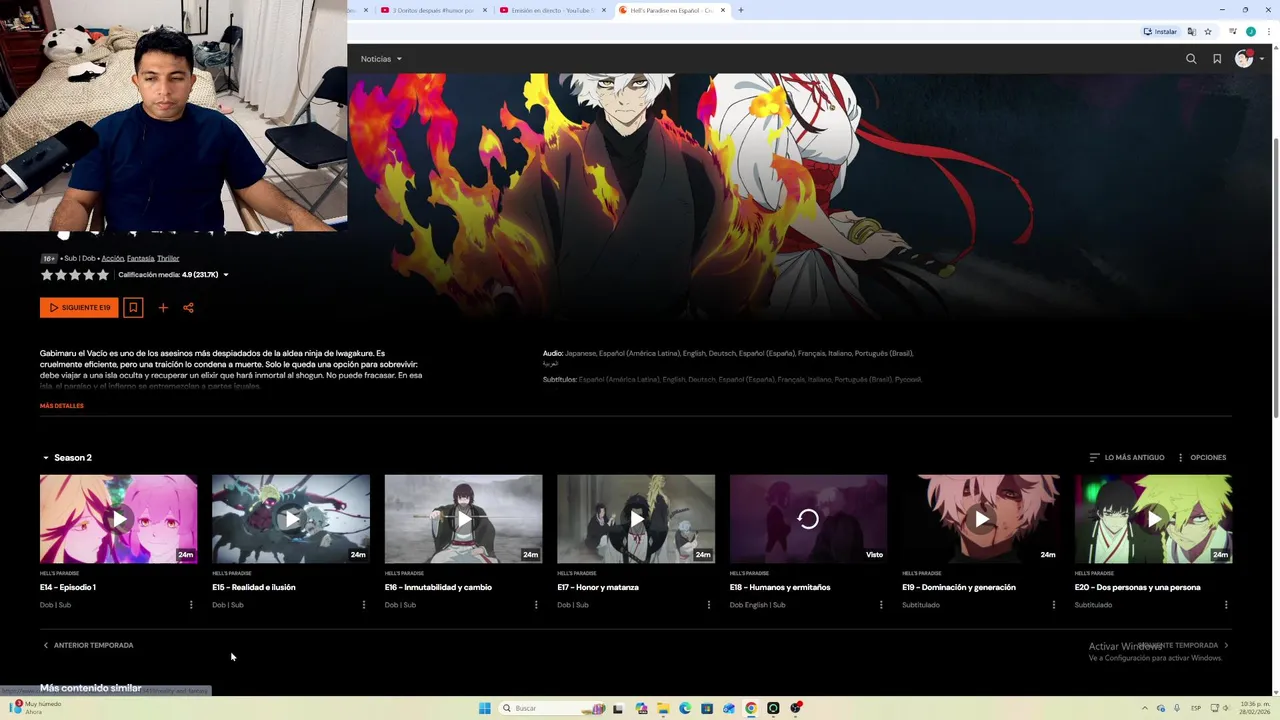Image resolution: width=1280 pixels, height=720 pixels.
Task: Open more options for E17 episode
Action: (709, 605)
